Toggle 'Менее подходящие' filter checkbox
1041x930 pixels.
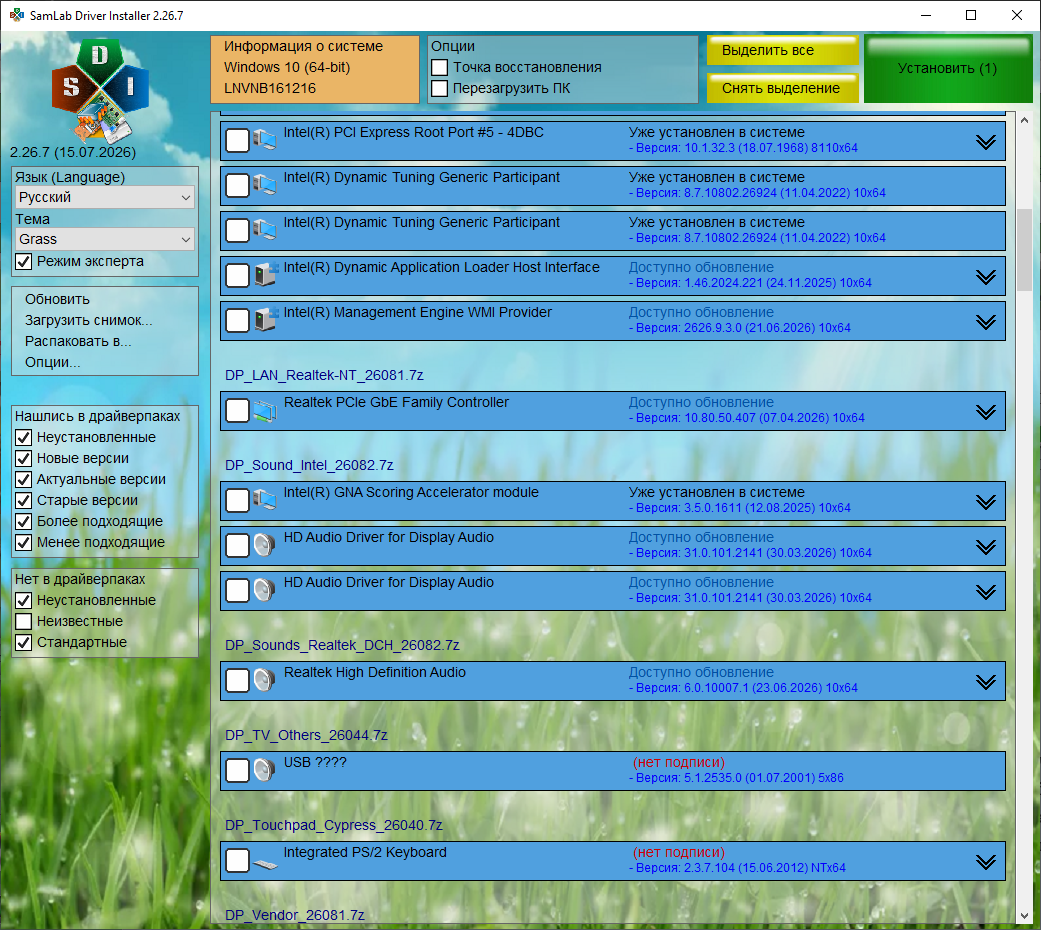(24, 542)
